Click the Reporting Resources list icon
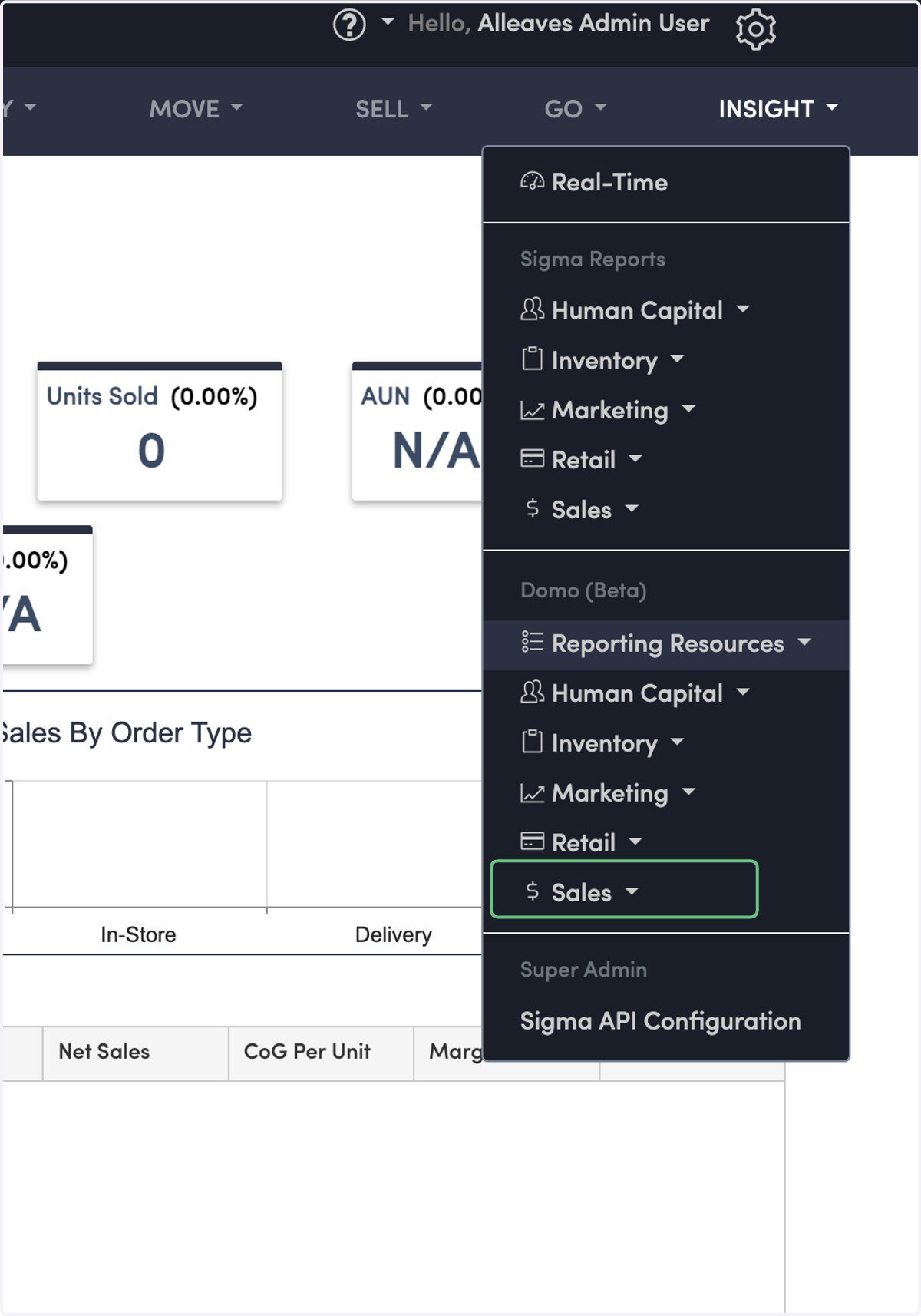The height and width of the screenshot is (1316, 921). [532, 642]
